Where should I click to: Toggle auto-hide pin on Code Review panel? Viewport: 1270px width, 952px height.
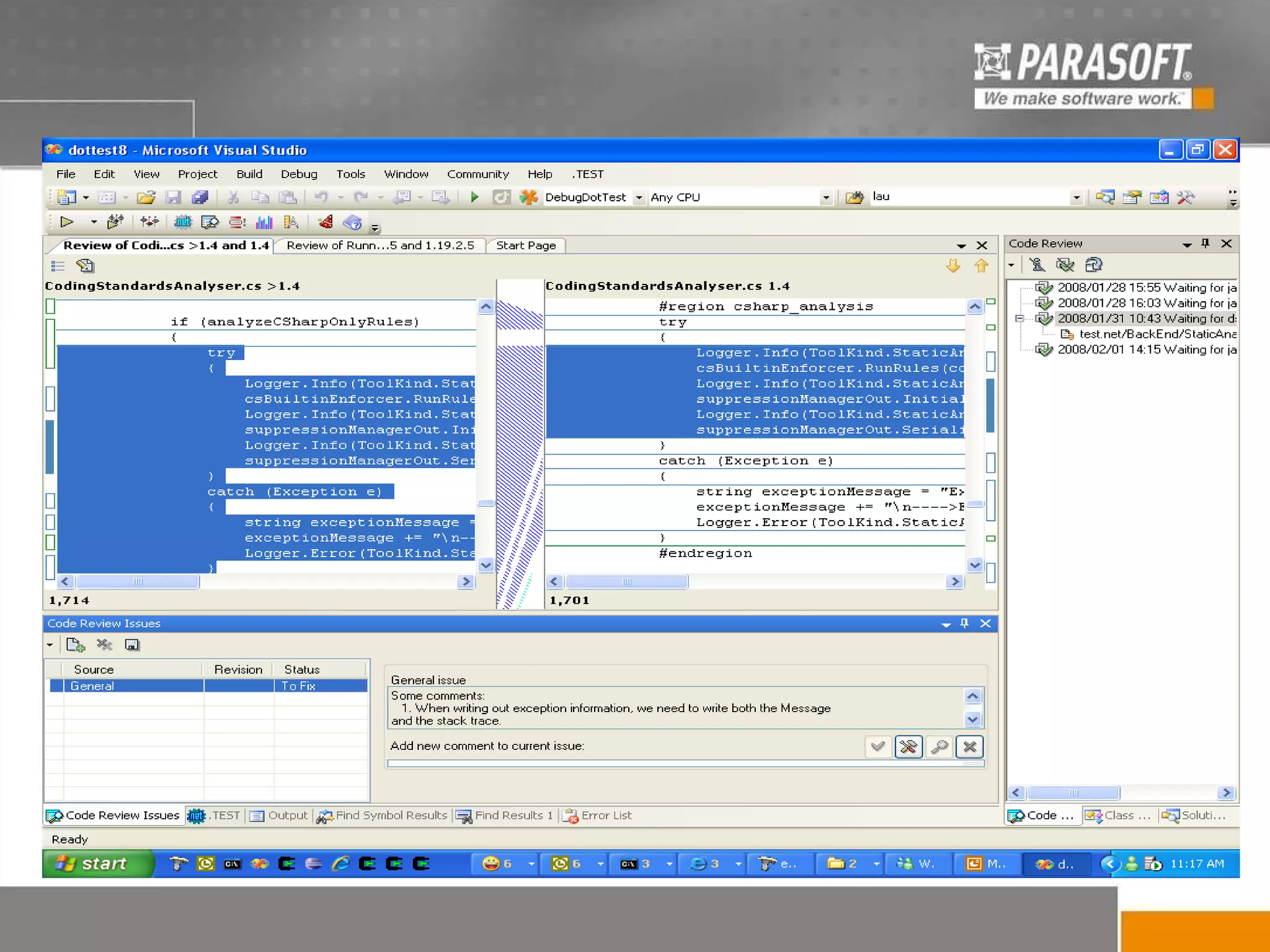(1206, 244)
